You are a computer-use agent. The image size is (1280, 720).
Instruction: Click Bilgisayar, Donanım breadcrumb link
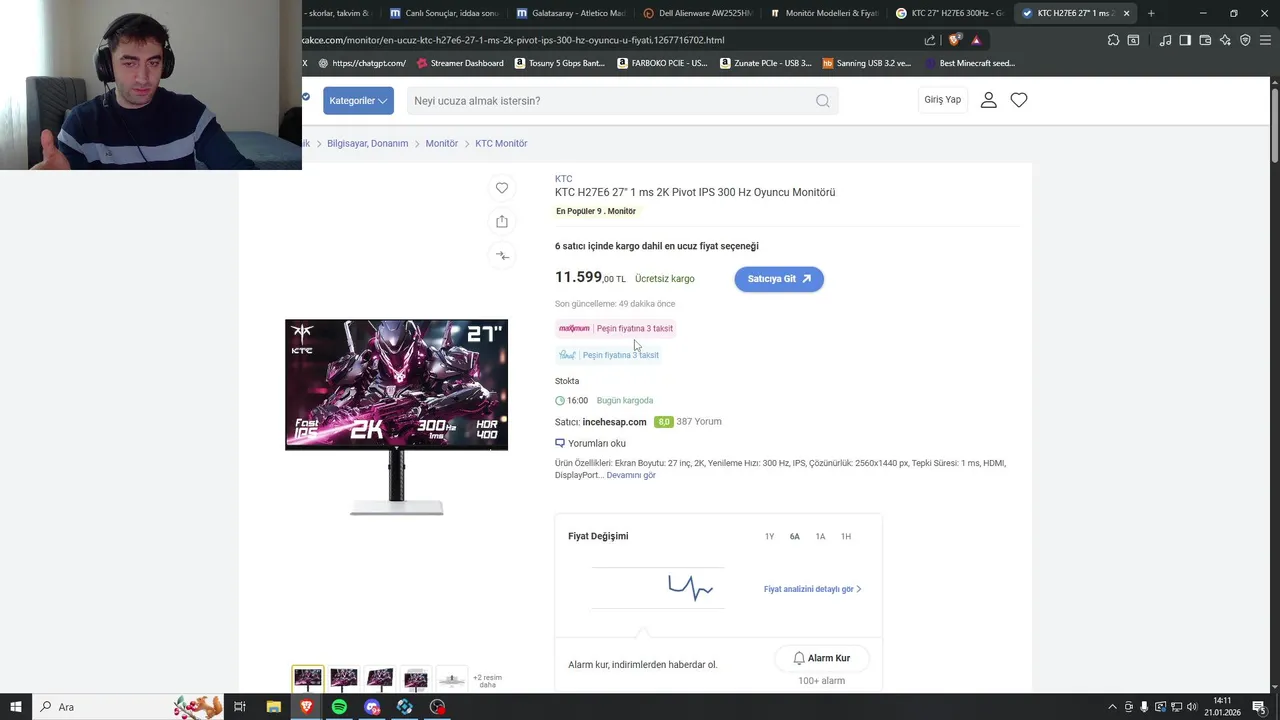click(368, 144)
